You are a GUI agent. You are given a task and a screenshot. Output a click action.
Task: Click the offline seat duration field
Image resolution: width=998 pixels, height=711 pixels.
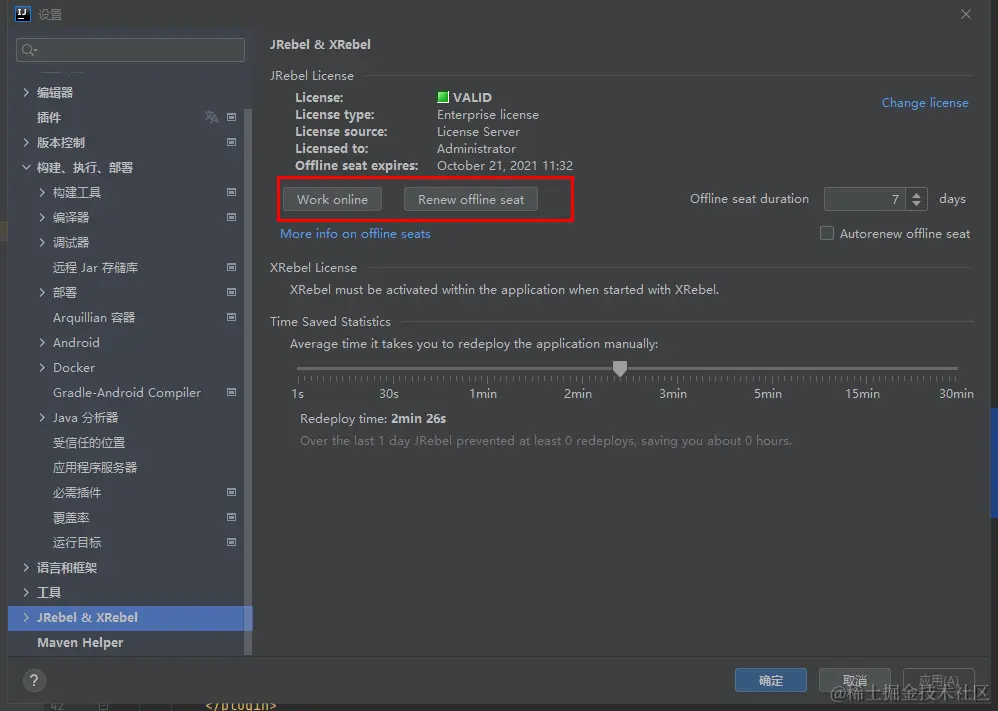[x=864, y=199]
